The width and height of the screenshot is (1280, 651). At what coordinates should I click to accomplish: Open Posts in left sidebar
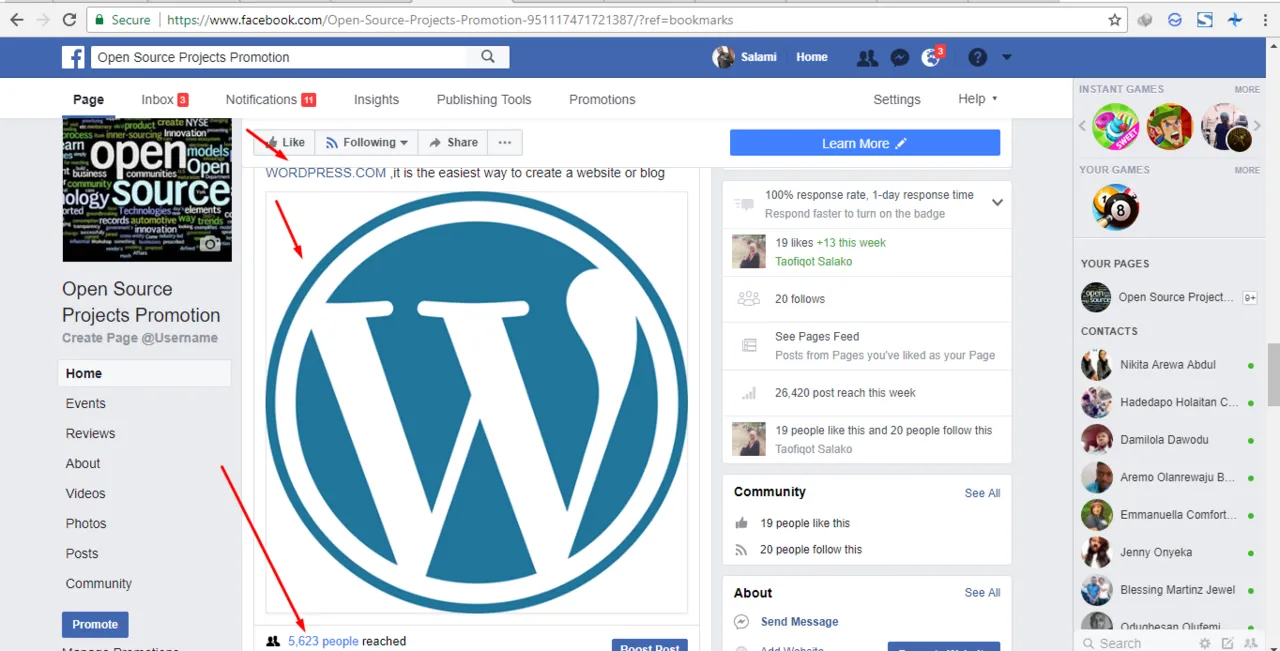click(82, 553)
